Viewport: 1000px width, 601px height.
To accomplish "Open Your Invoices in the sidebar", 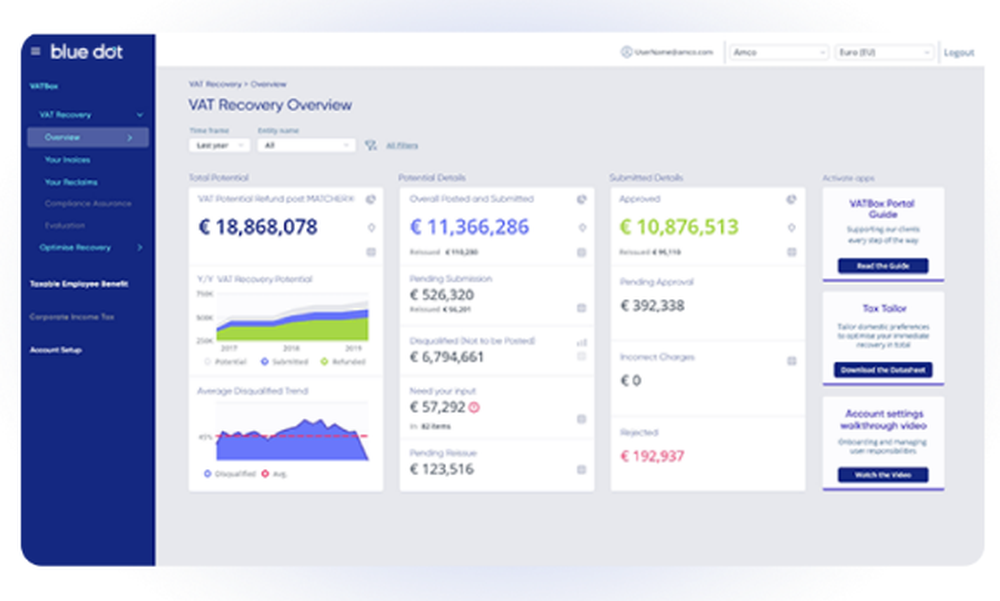I will tap(67, 160).
